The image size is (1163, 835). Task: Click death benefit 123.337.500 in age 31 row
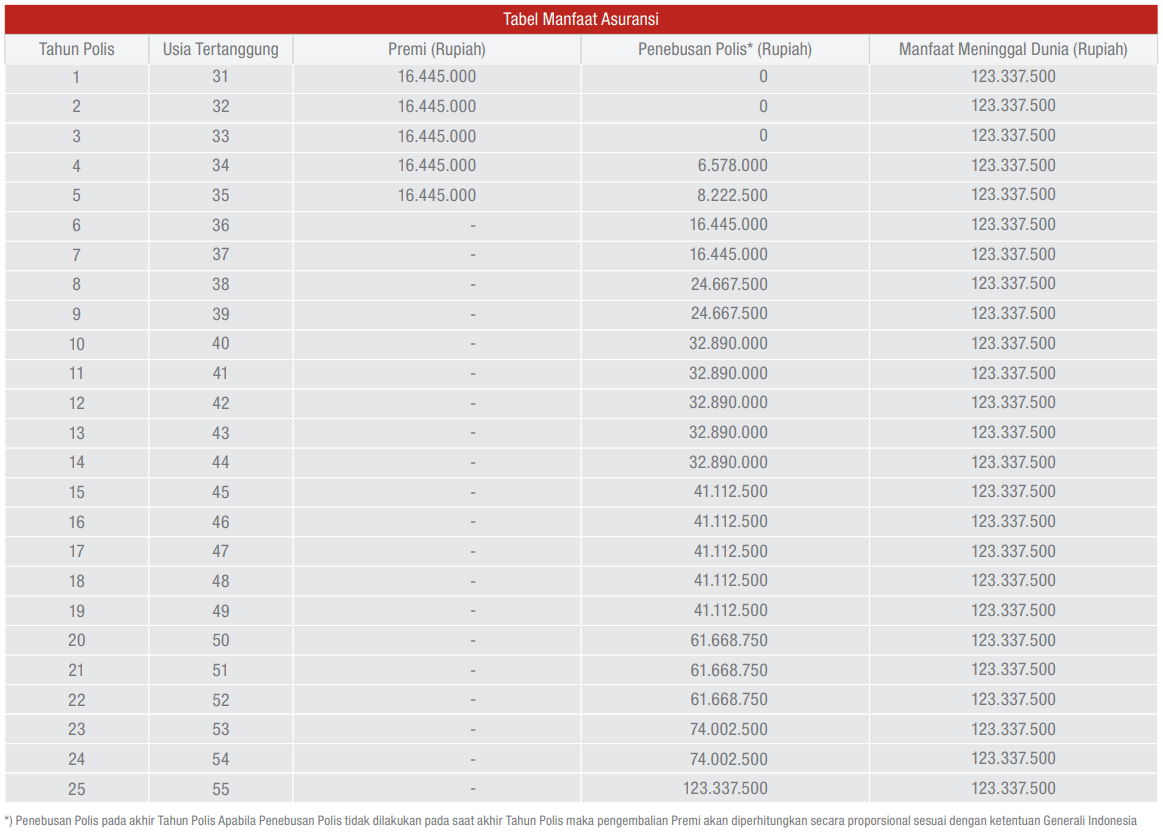tap(1013, 76)
